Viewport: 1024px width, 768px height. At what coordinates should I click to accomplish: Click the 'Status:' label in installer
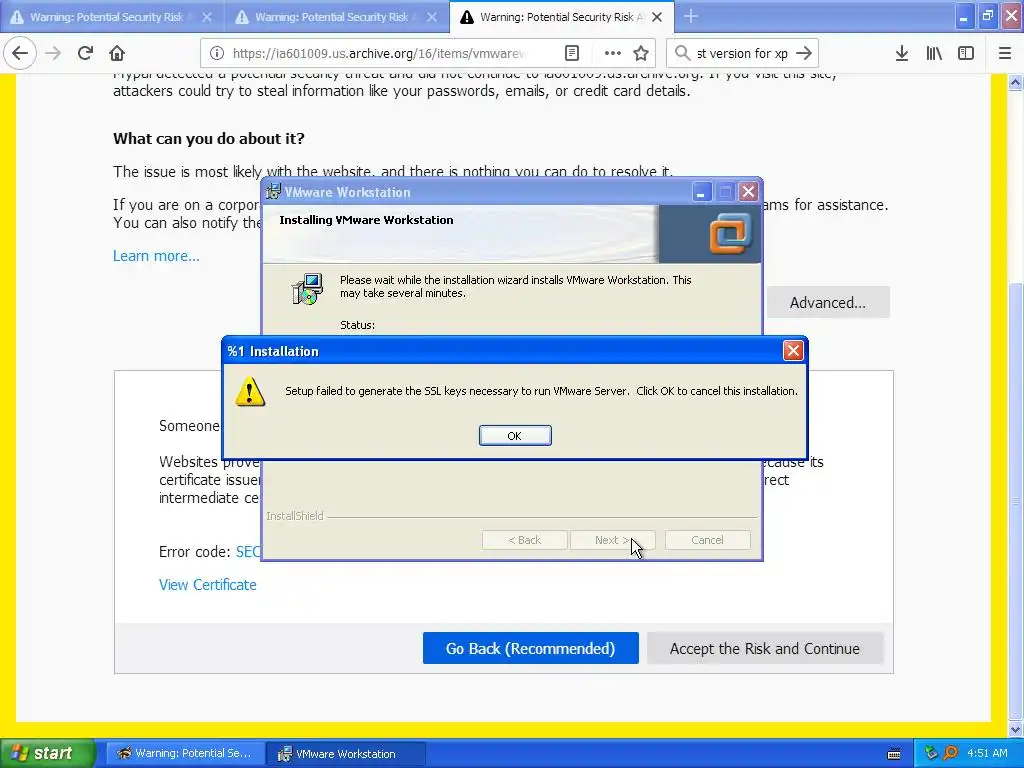[357, 325]
